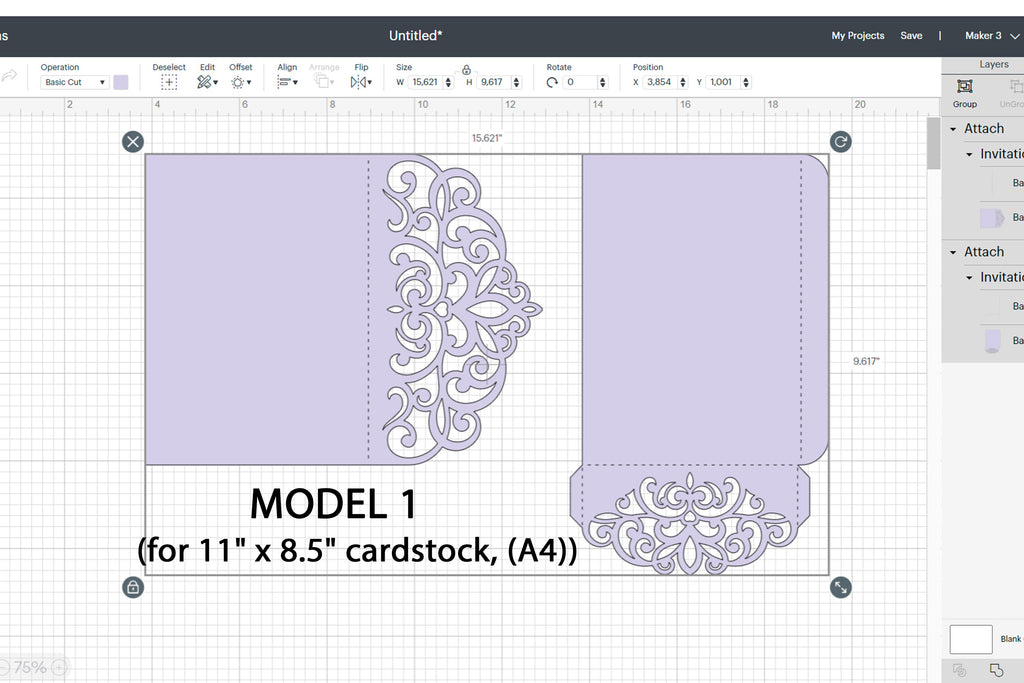Toggle the lock handle on selection's bottom-left

click(133, 588)
